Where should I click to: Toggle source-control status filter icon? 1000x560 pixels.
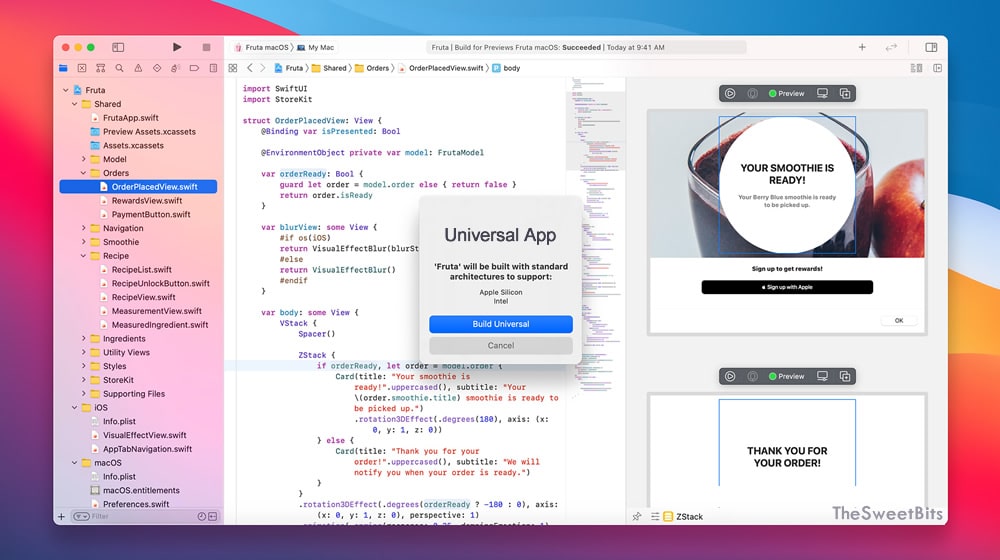pos(212,517)
